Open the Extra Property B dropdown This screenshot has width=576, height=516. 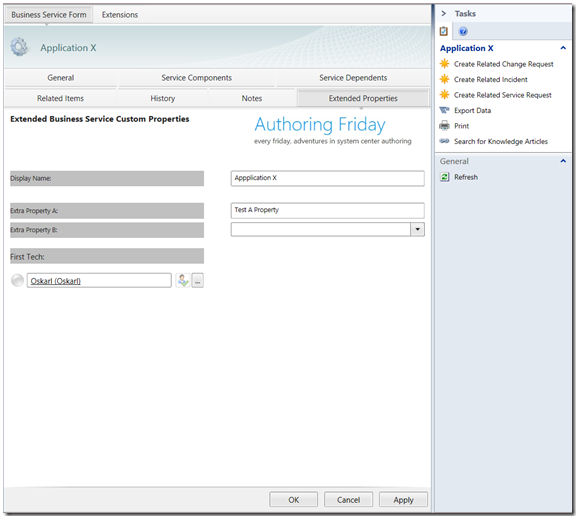[417, 230]
